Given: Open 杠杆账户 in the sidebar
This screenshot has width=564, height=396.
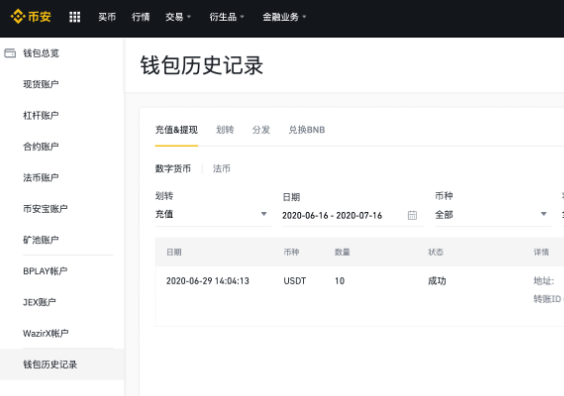Looking at the screenshot, I should 41,115.
